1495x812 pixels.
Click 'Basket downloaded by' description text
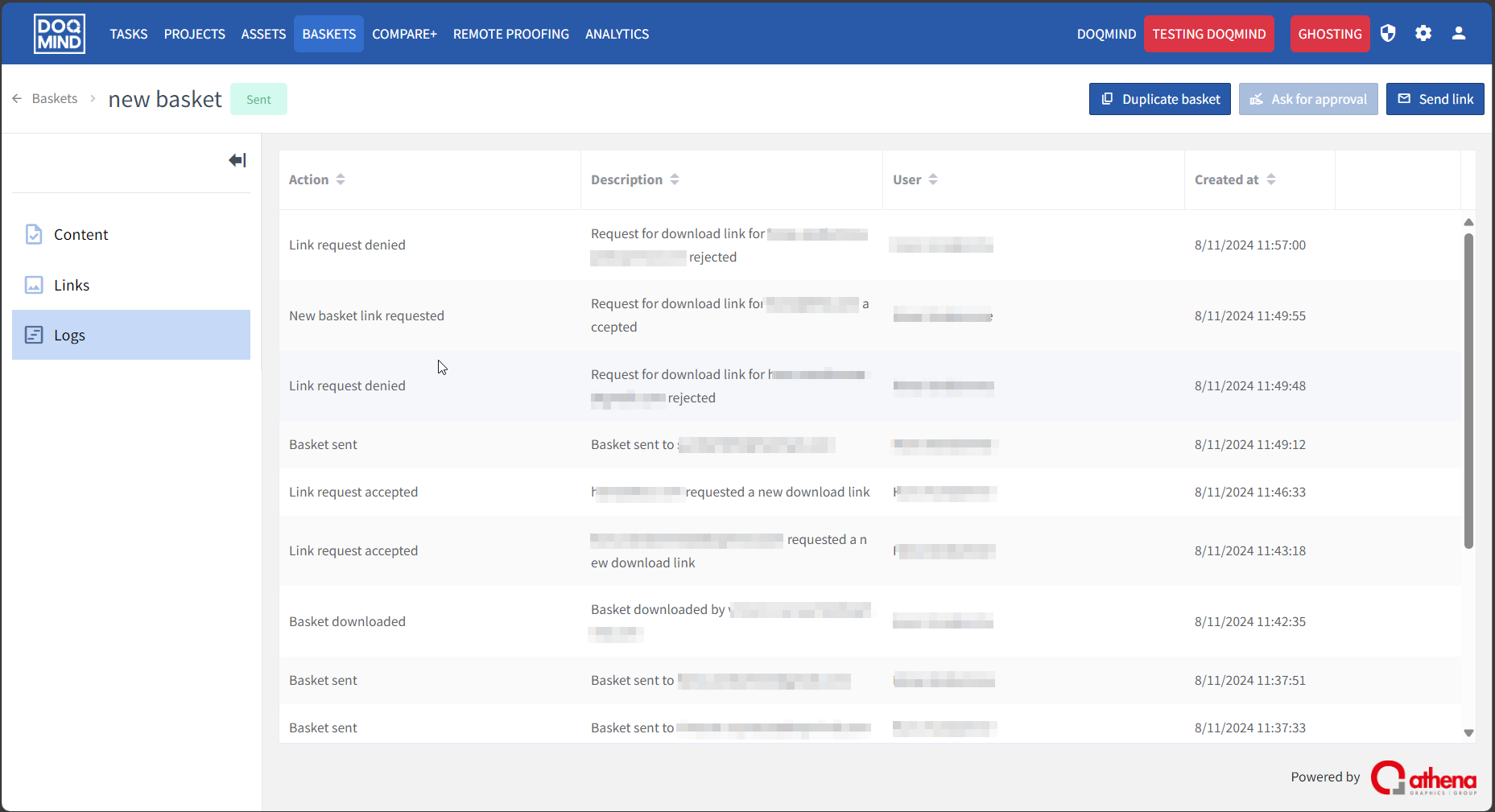pos(658,609)
